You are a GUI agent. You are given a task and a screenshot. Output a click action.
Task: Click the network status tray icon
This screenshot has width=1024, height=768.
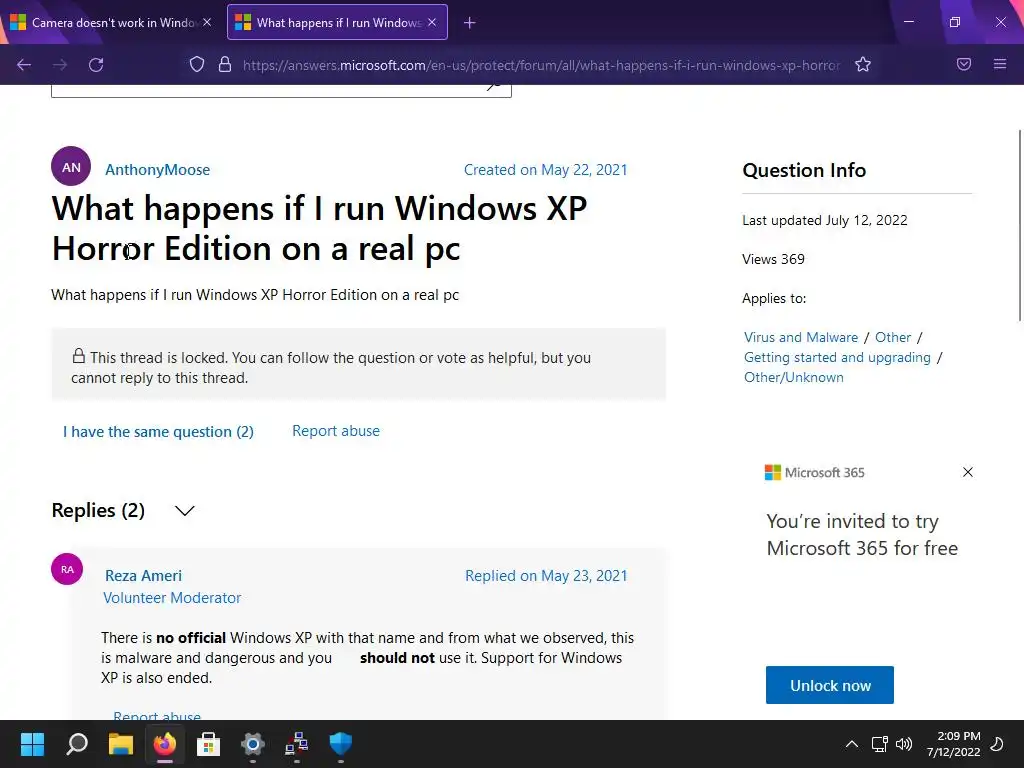[x=879, y=744]
